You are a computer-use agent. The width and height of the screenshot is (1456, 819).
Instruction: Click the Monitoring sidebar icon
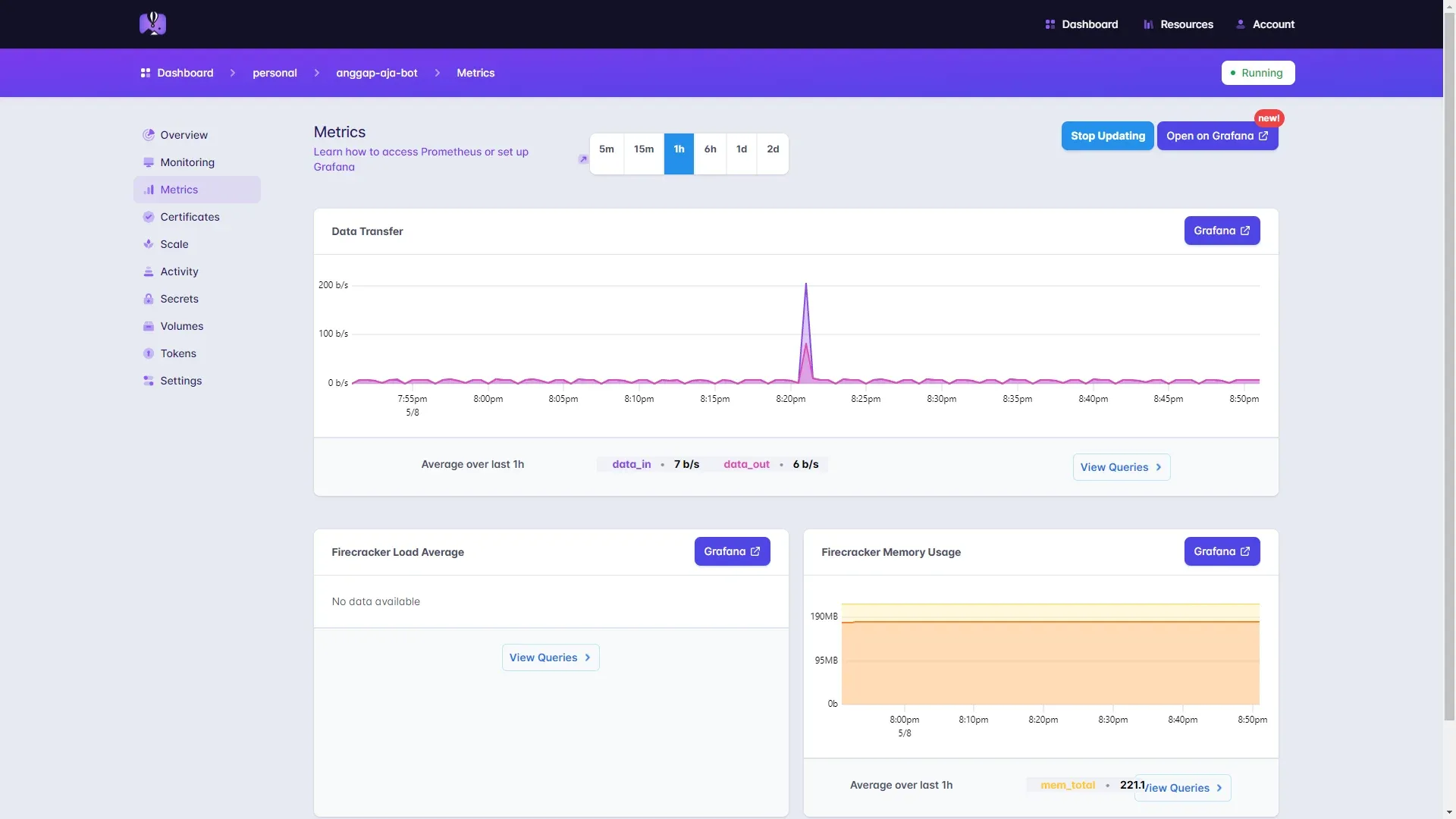[x=149, y=162]
